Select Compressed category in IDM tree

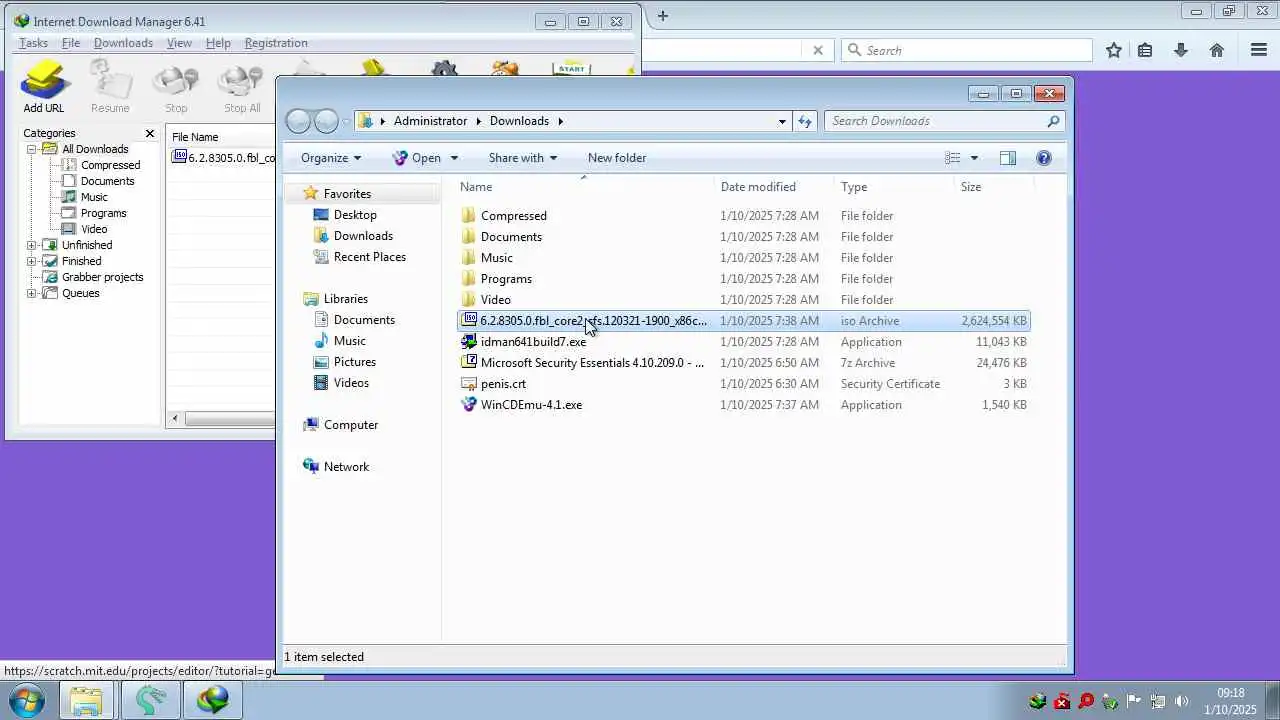pos(110,165)
